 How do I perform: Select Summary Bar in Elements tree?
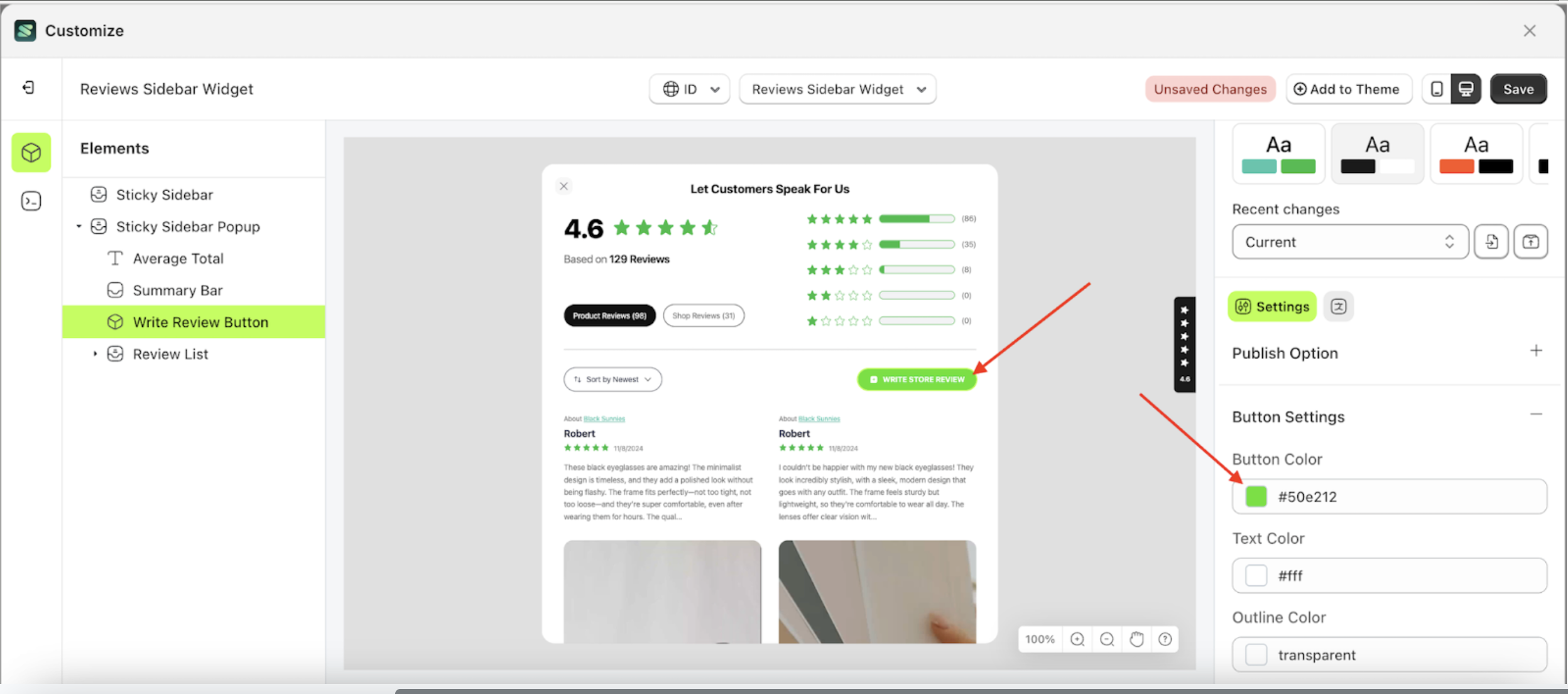click(178, 290)
